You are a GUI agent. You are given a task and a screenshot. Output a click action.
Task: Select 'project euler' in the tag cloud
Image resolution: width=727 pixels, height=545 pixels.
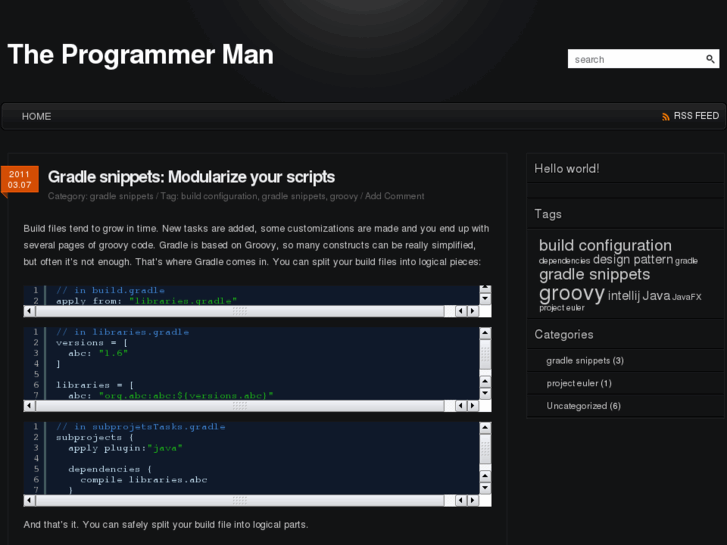click(561, 308)
